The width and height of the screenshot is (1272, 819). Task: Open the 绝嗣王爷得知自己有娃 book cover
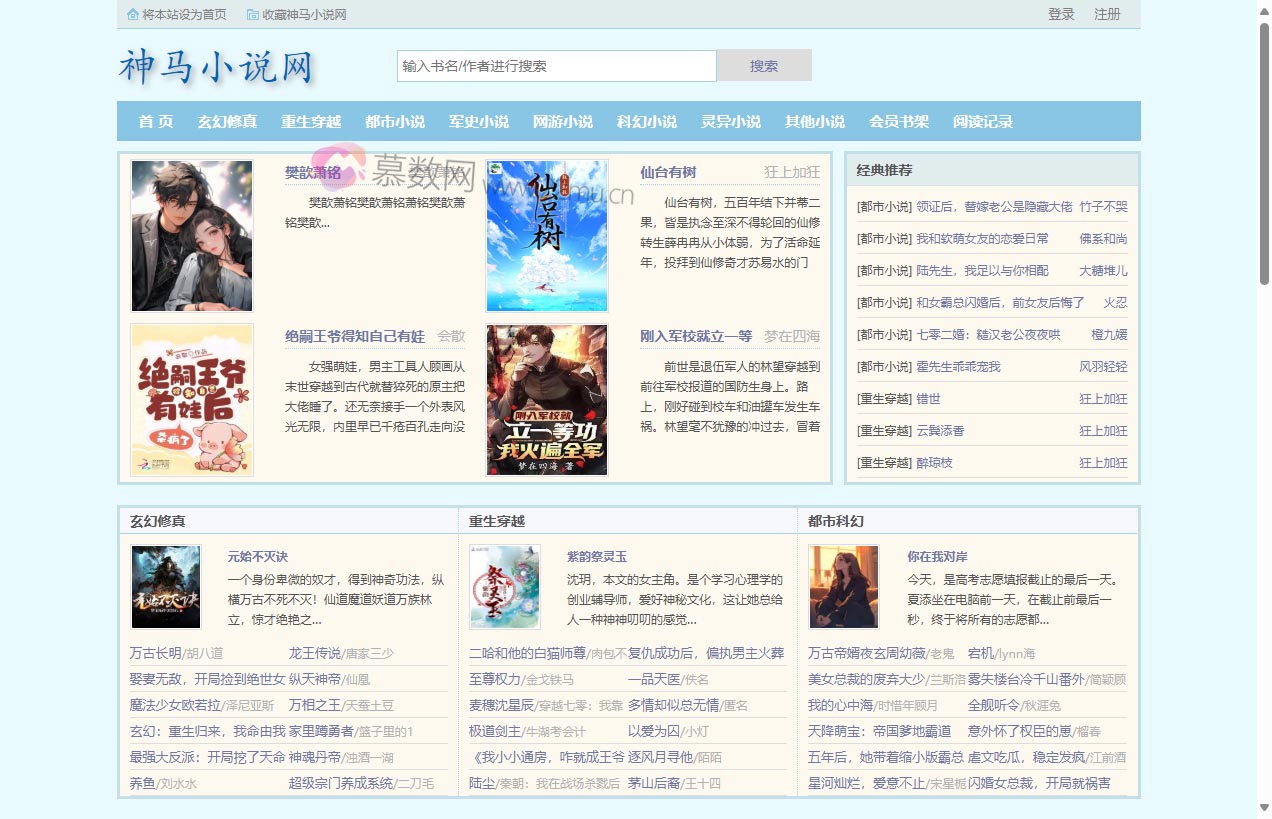pyautogui.click(x=192, y=400)
